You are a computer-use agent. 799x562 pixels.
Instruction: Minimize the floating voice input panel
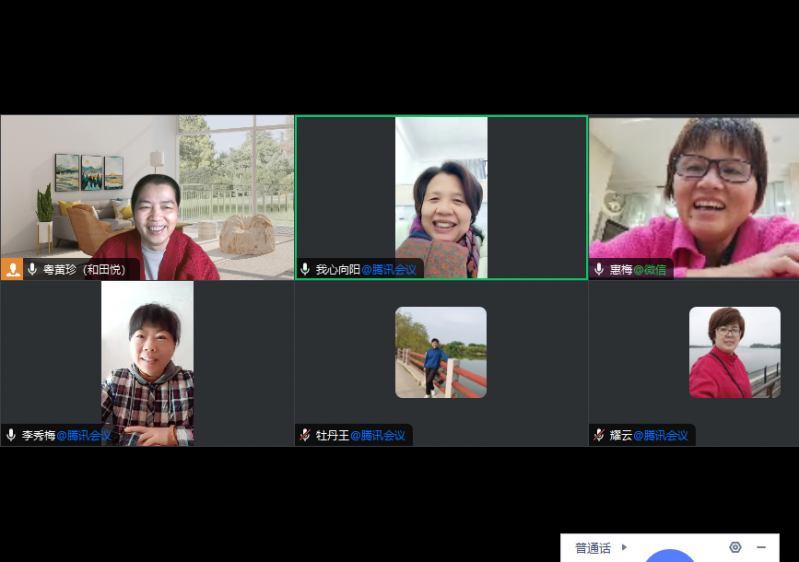[761, 547]
